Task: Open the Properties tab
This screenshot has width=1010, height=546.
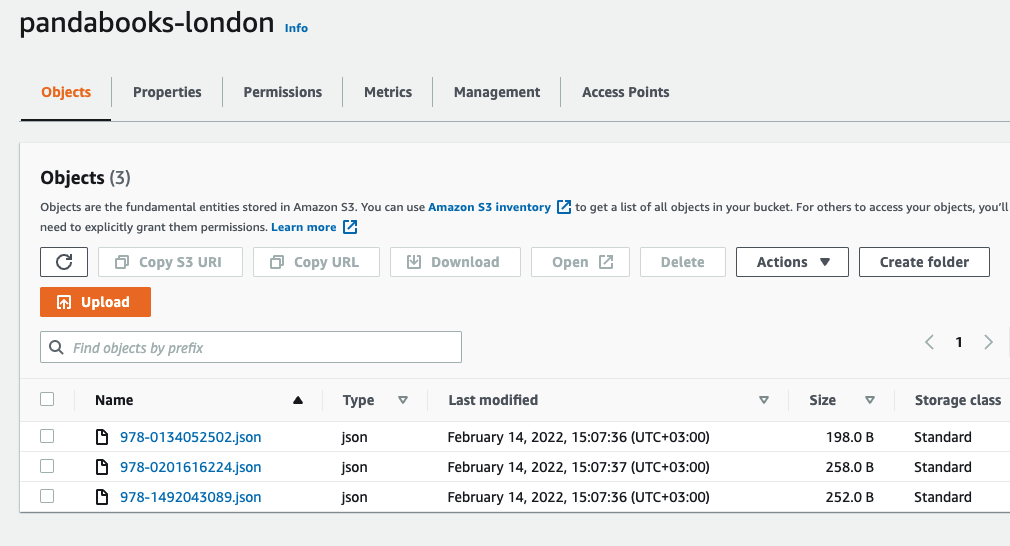Action: point(167,92)
